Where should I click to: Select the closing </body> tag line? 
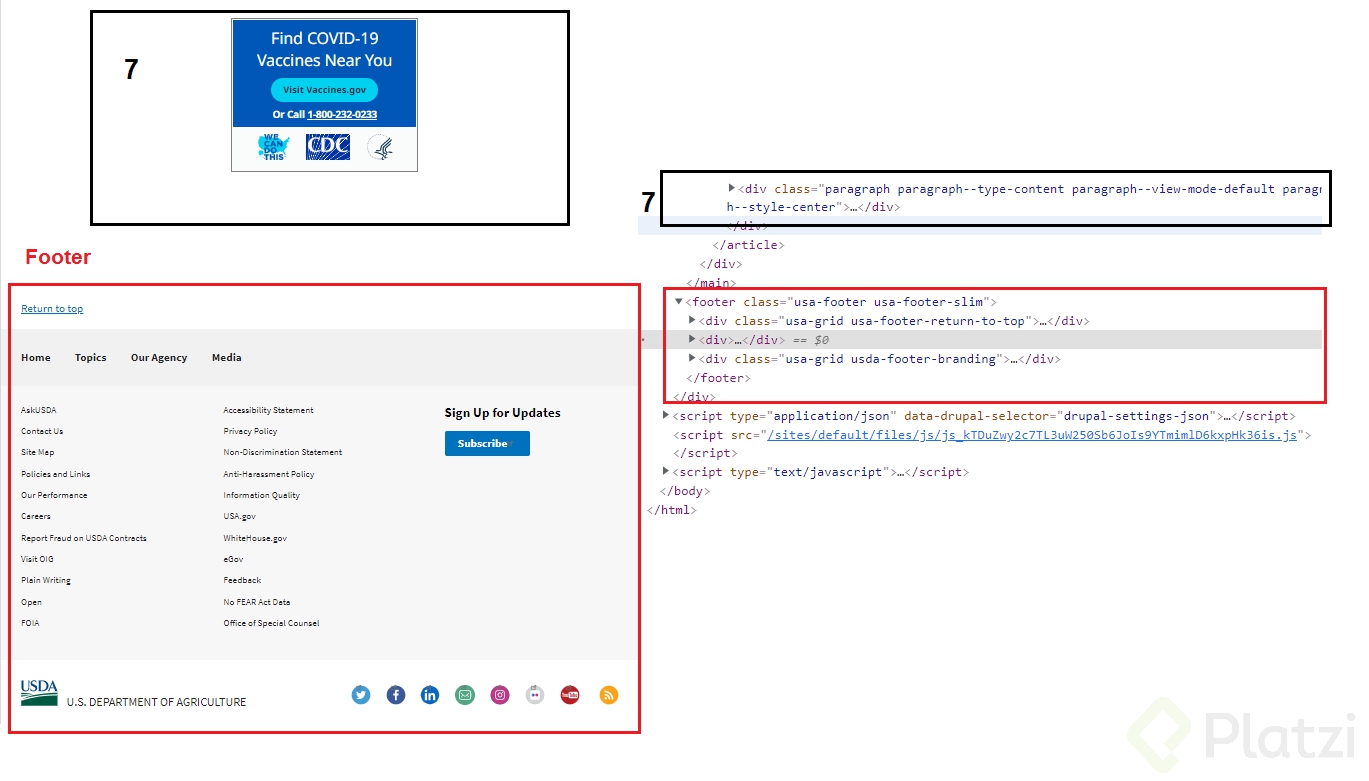(685, 491)
